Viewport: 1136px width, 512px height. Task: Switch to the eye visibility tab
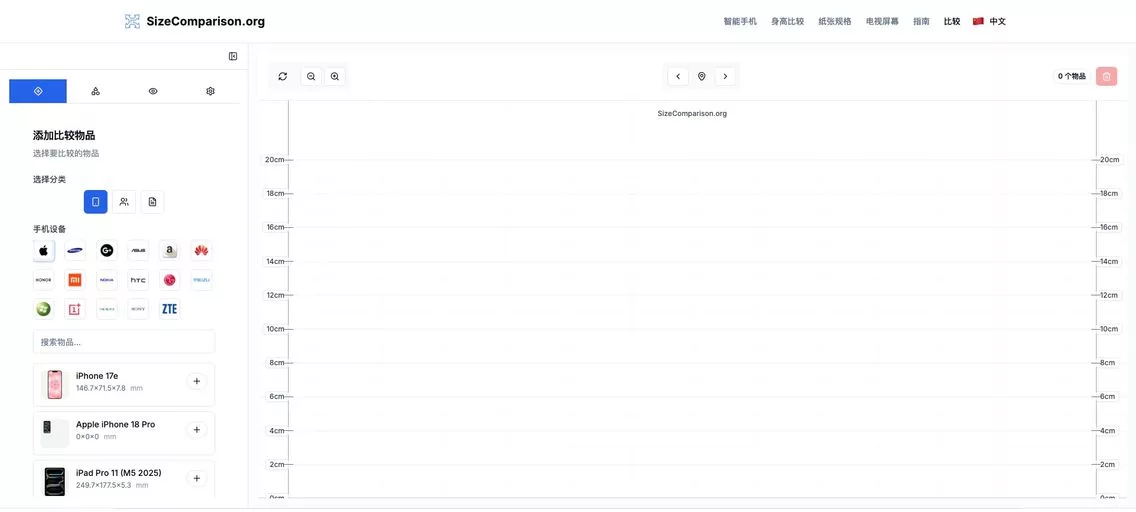(153, 91)
